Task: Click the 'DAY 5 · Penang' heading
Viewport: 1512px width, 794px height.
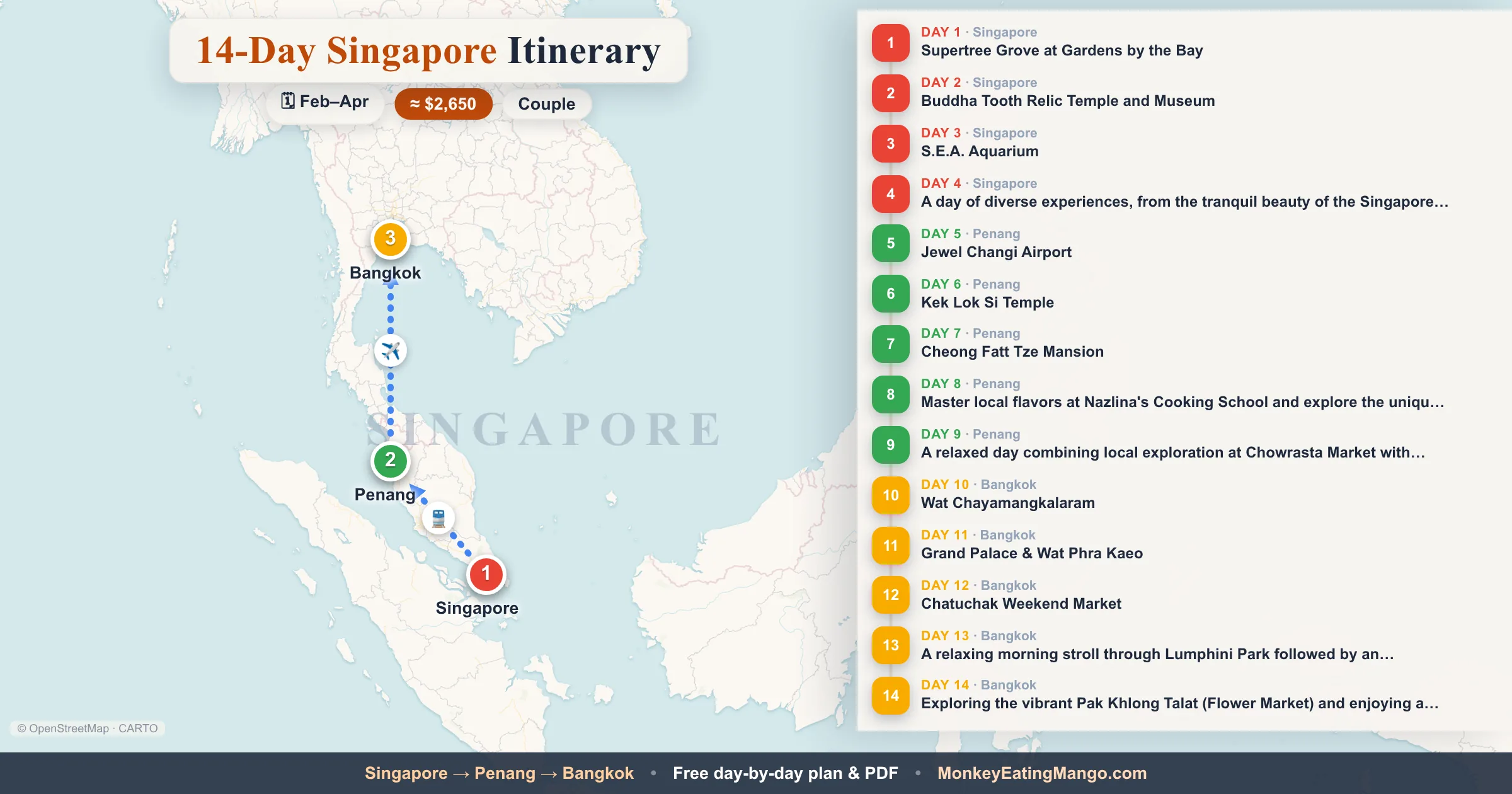Action: (x=970, y=234)
